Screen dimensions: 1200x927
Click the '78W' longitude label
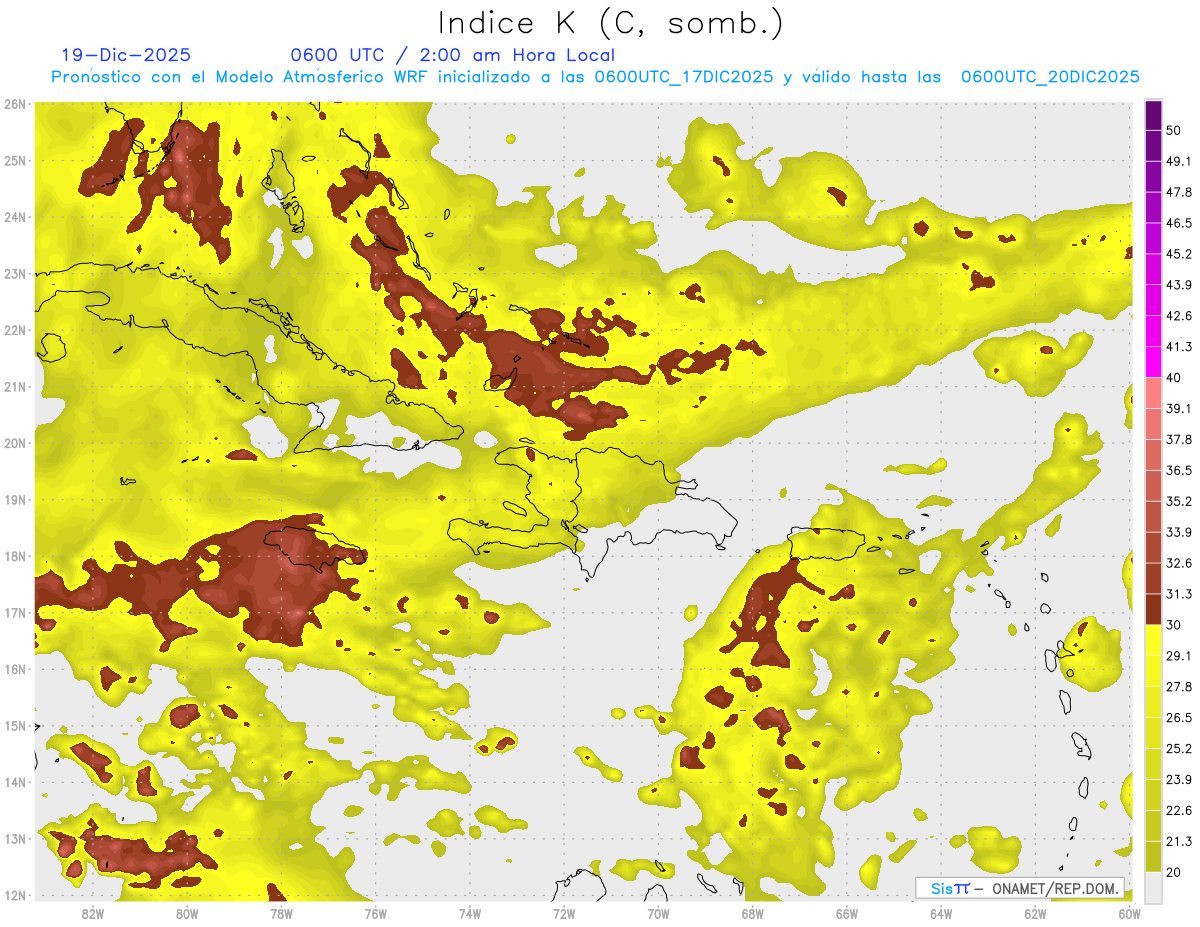tap(281, 913)
